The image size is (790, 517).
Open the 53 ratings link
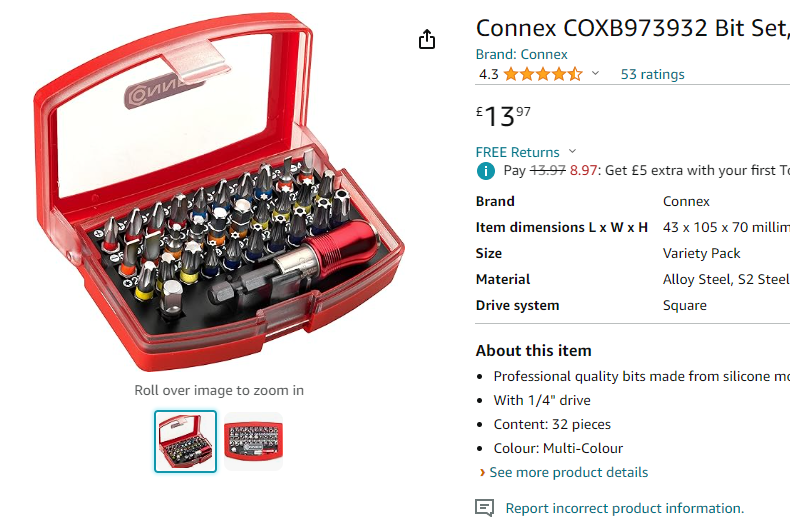(652, 74)
